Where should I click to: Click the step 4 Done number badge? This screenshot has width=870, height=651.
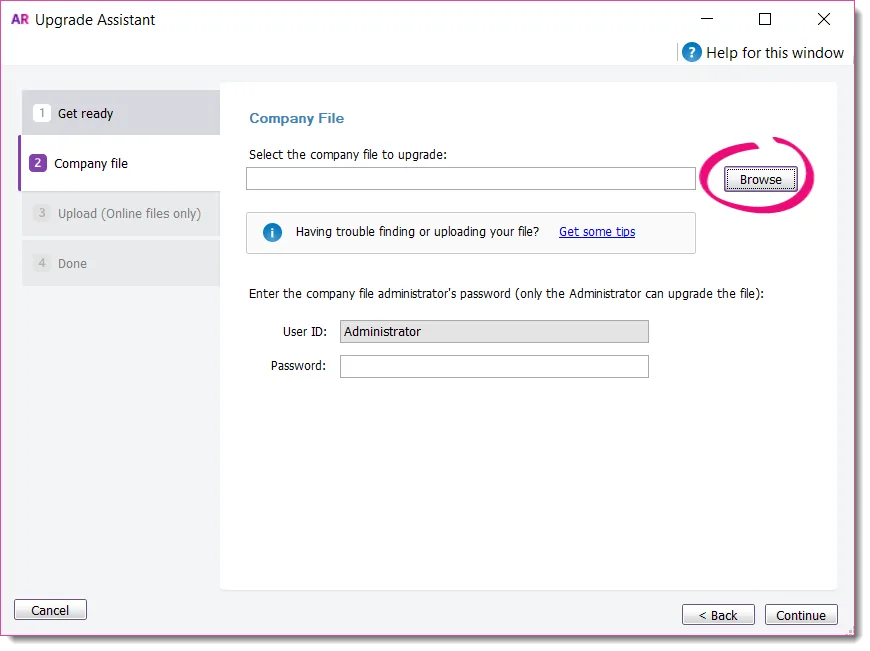tap(41, 263)
